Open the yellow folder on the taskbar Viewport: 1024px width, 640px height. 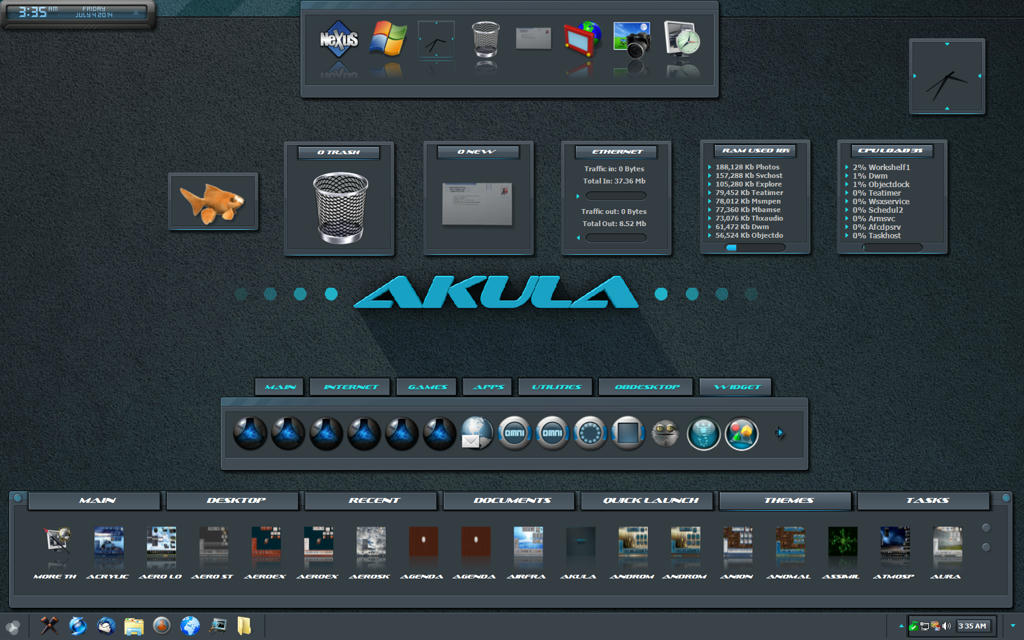244,626
